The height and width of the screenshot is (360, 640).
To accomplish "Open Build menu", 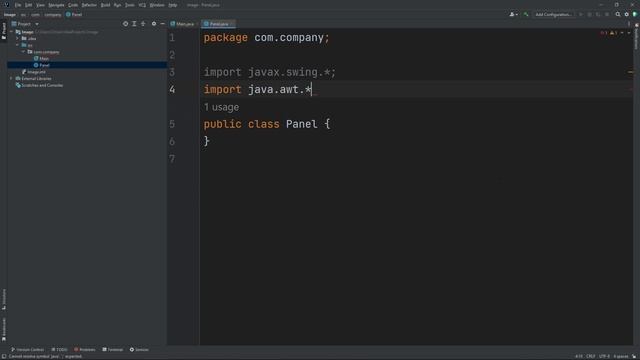I will point(105,5).
